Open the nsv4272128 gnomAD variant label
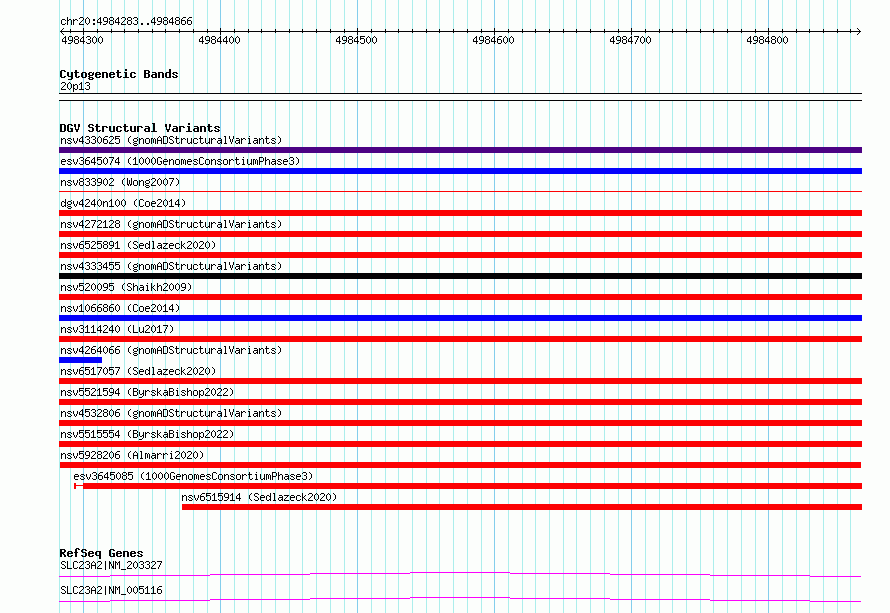The height and width of the screenshot is (613, 890). (171, 224)
